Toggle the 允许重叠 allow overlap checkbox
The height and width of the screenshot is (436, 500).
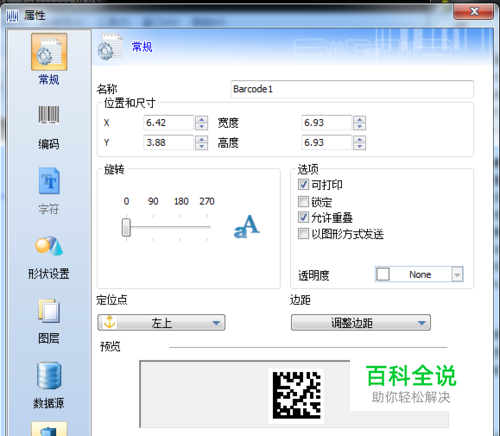click(303, 217)
